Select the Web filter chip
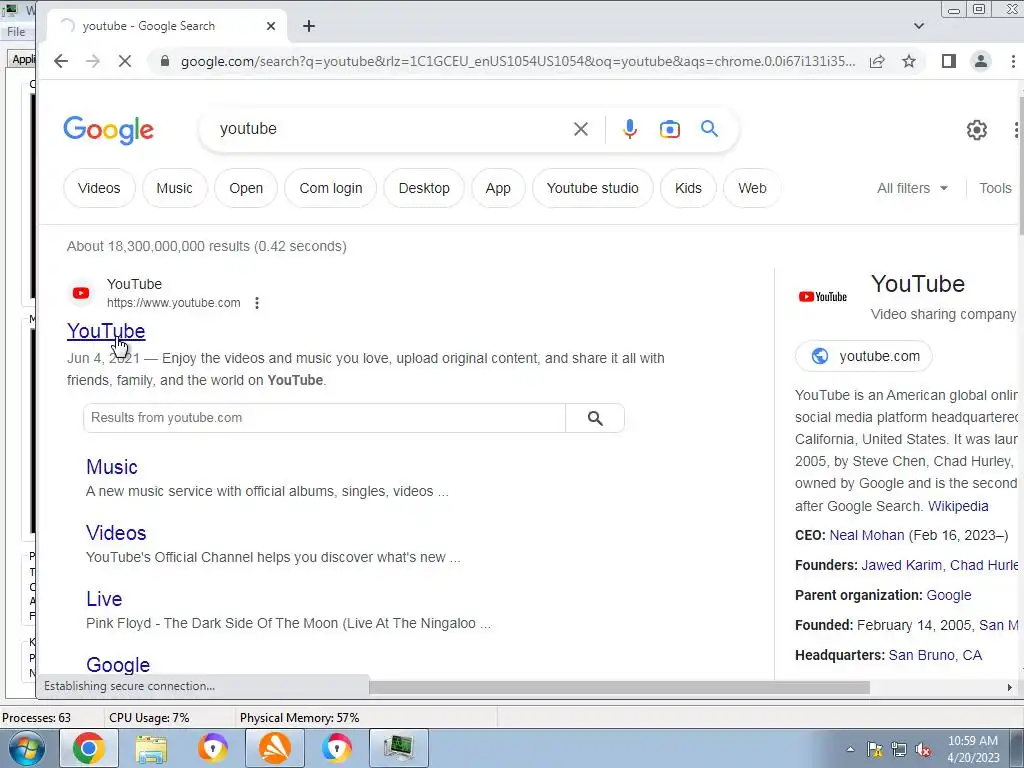Screen dimensions: 1024x768 (x=752, y=188)
